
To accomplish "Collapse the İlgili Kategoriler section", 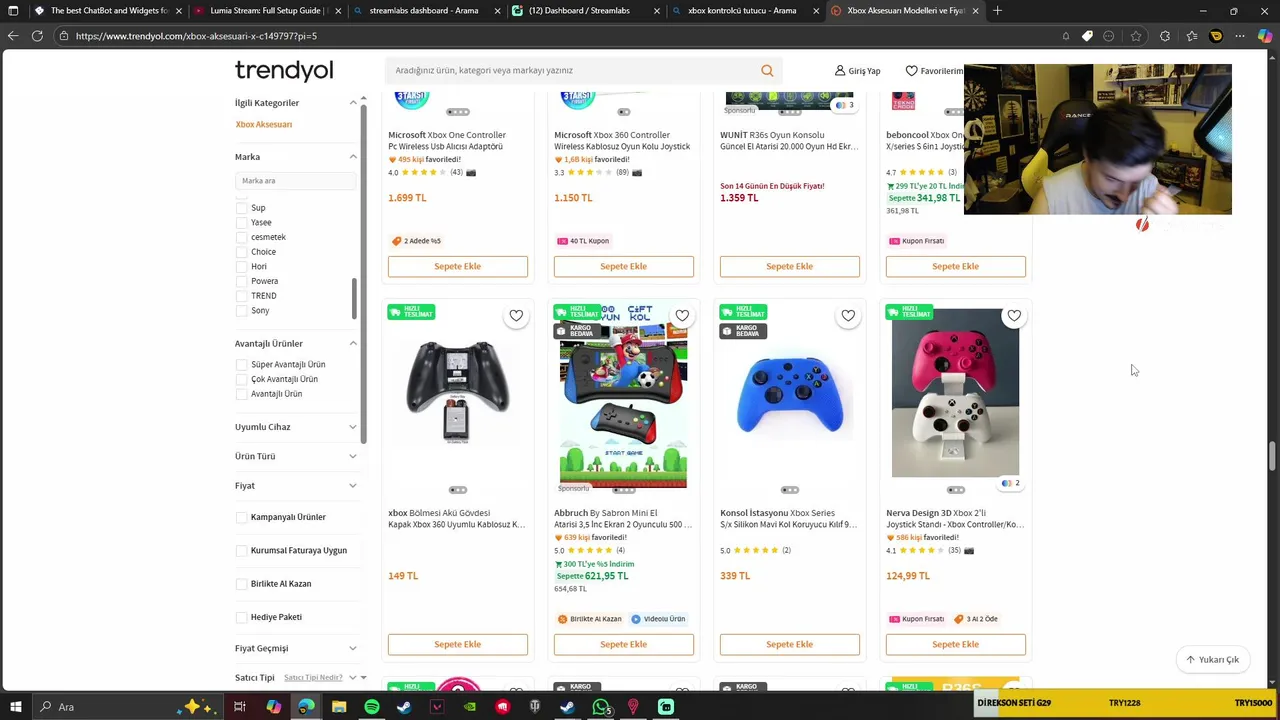I will [x=353, y=103].
